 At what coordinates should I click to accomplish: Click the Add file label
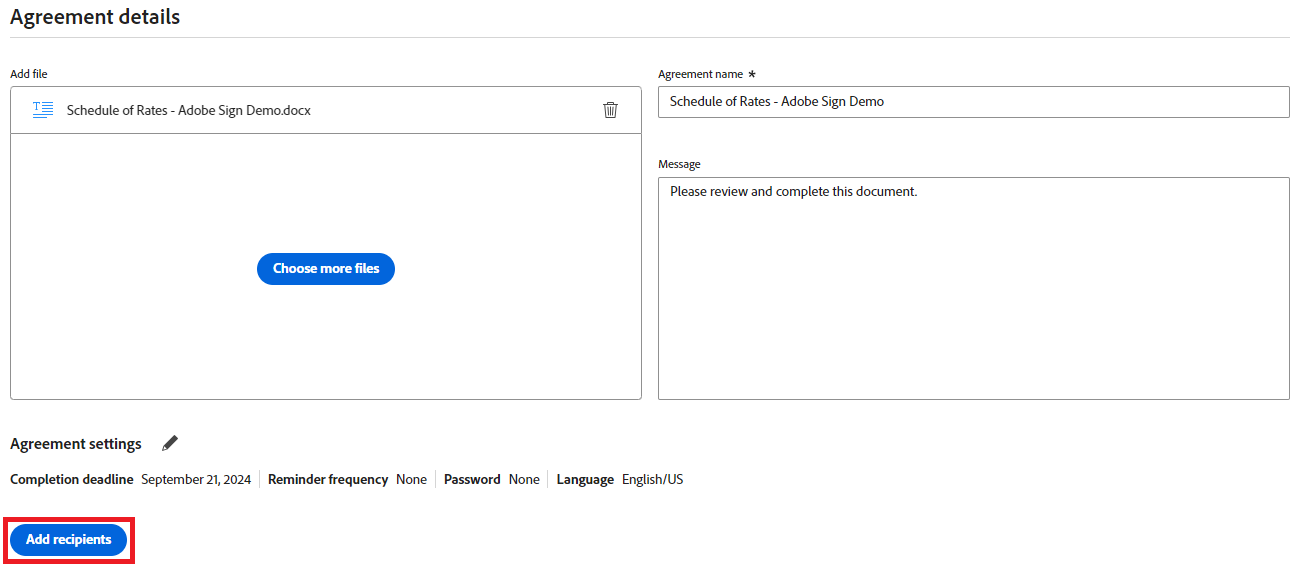[29, 74]
